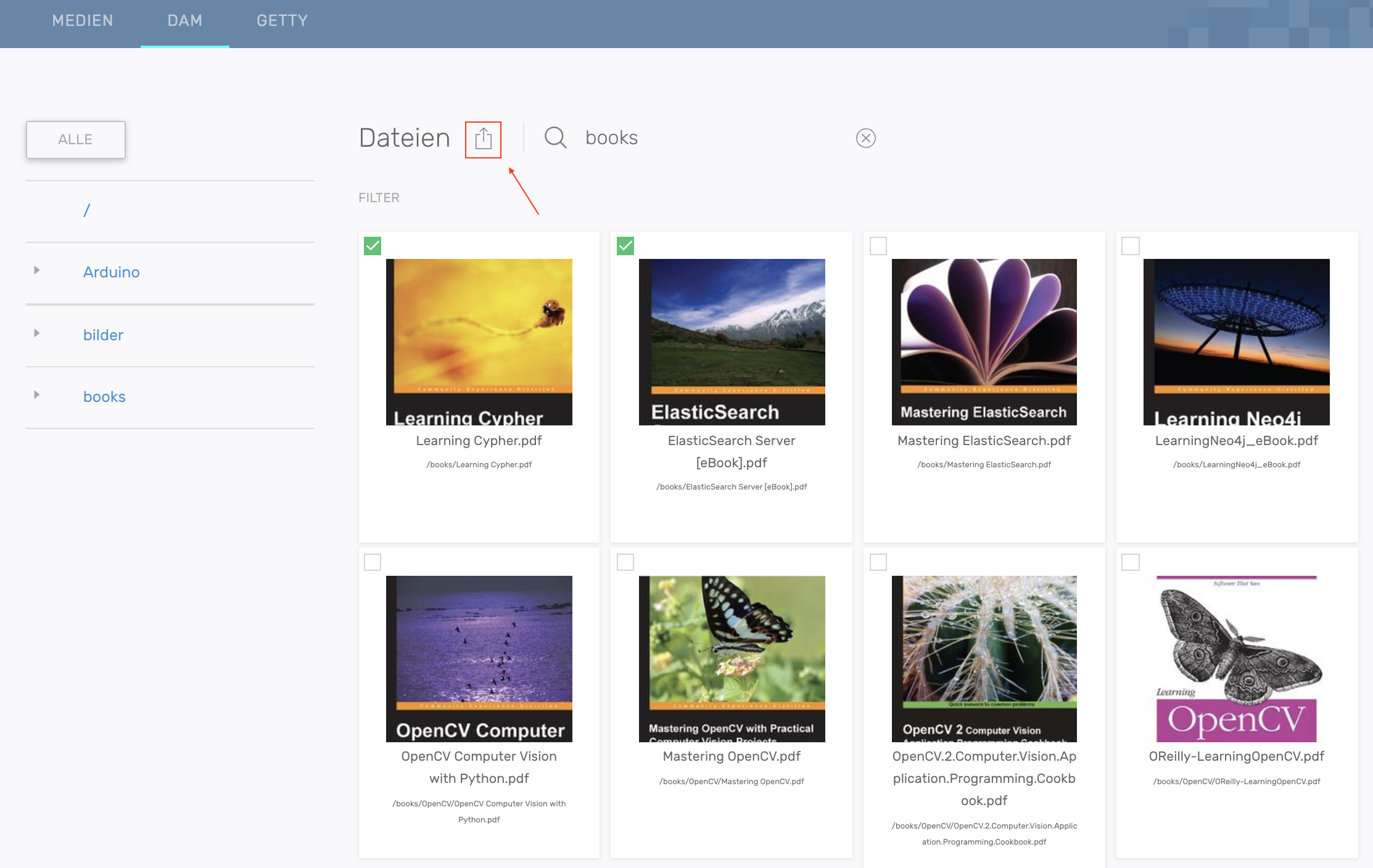Expand the books folder arrow
This screenshot has width=1373, height=868.
pos(37,395)
